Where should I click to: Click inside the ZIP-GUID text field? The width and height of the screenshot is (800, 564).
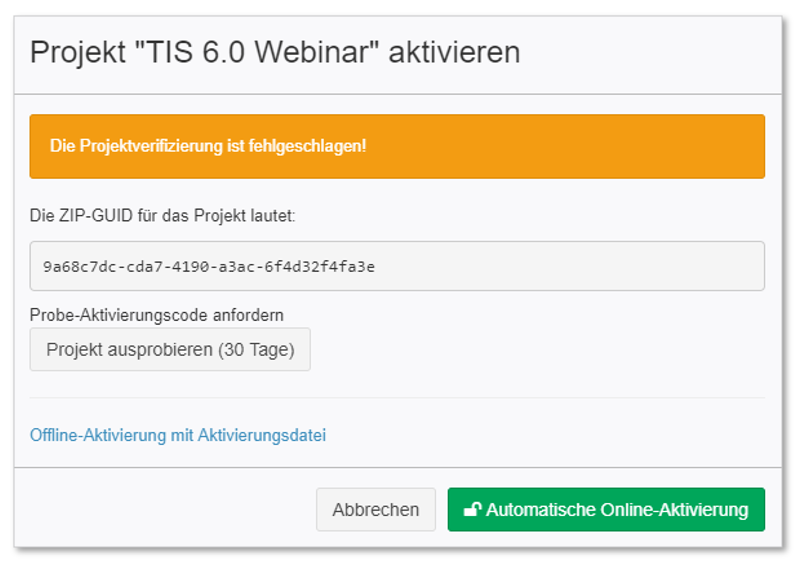click(x=397, y=266)
